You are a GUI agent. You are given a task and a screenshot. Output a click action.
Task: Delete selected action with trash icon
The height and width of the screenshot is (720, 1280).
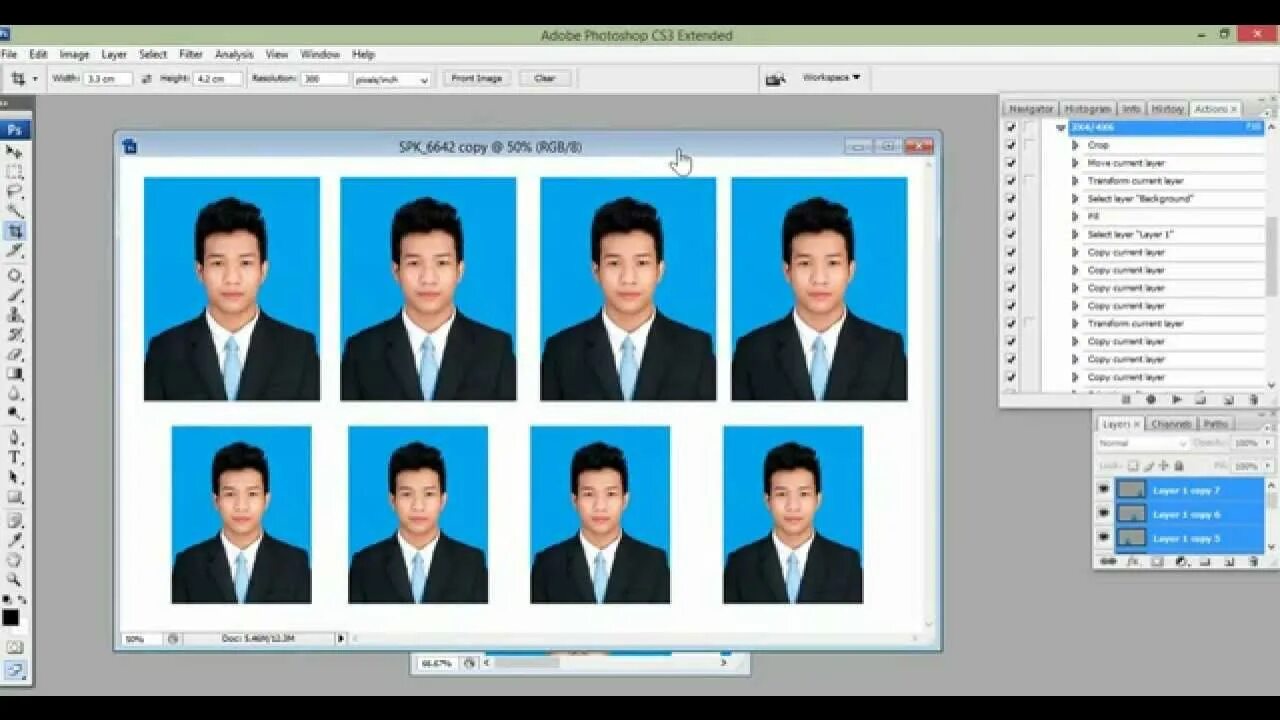pos(1253,399)
